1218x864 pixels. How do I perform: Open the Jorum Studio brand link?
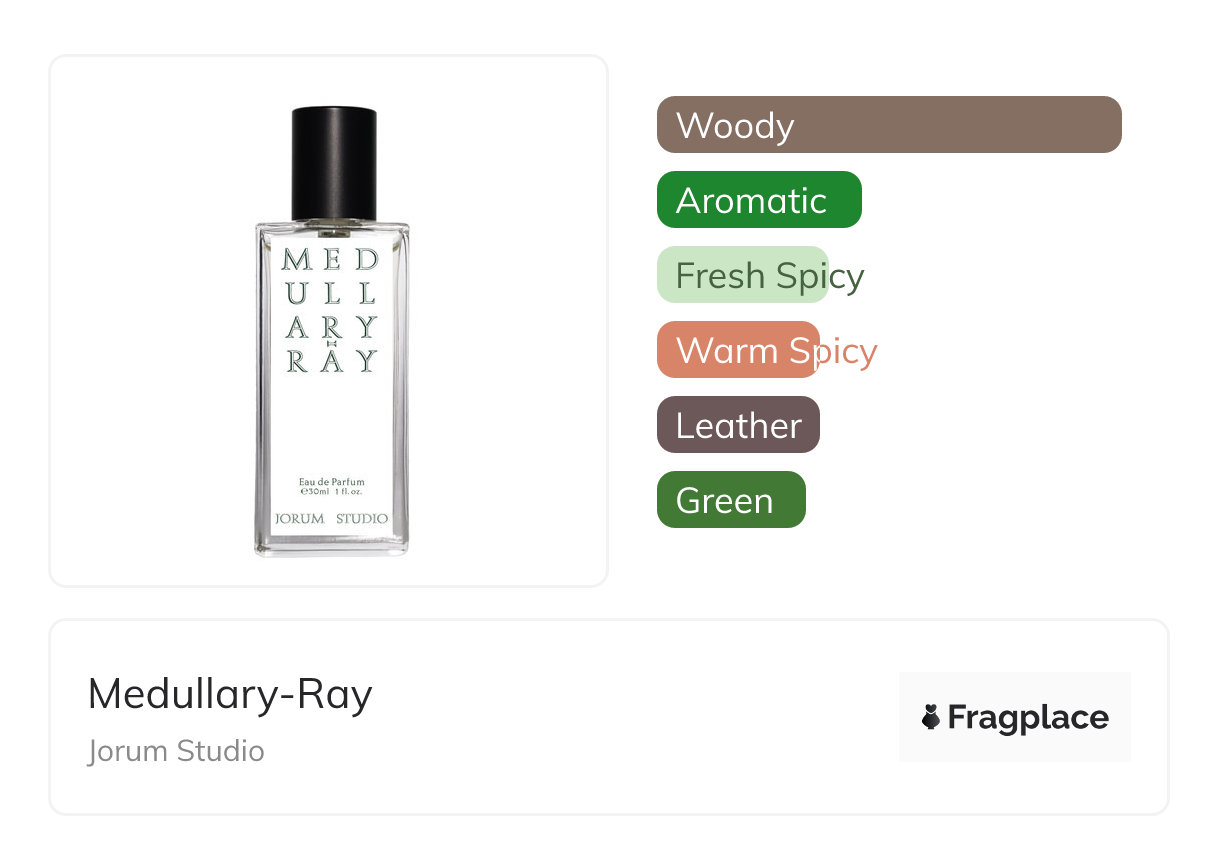[x=176, y=750]
